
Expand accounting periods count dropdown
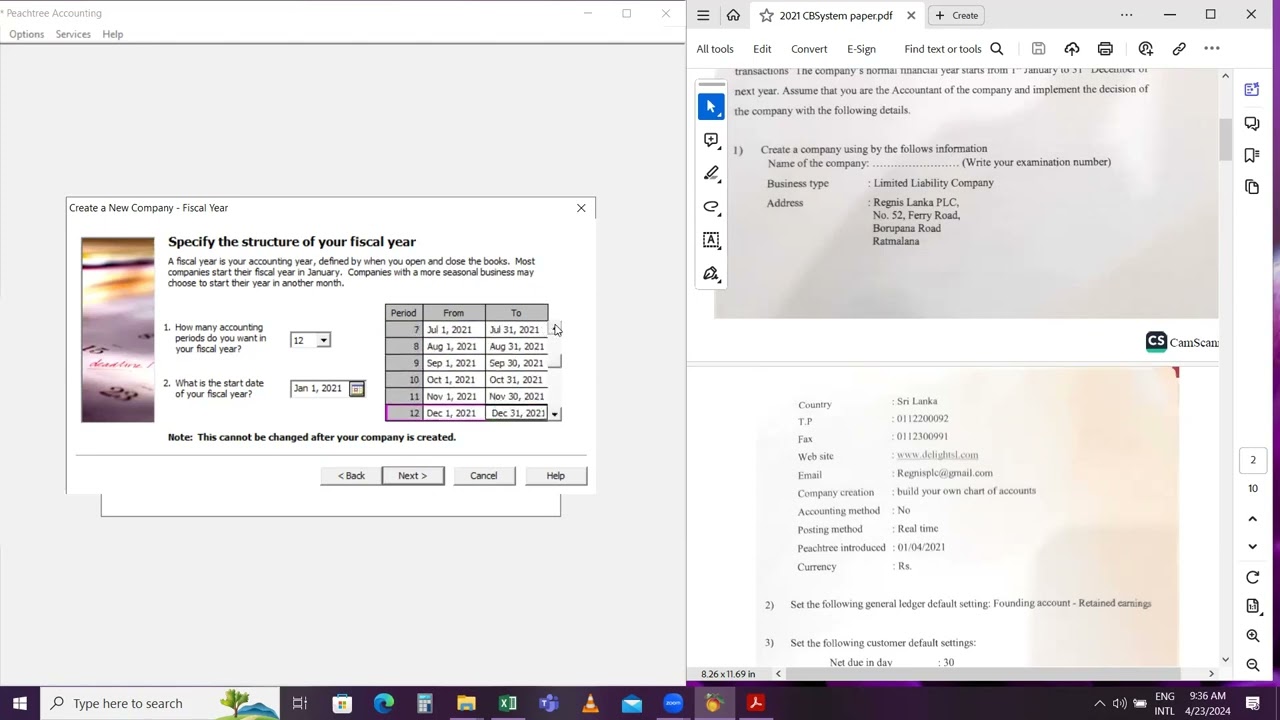(323, 341)
